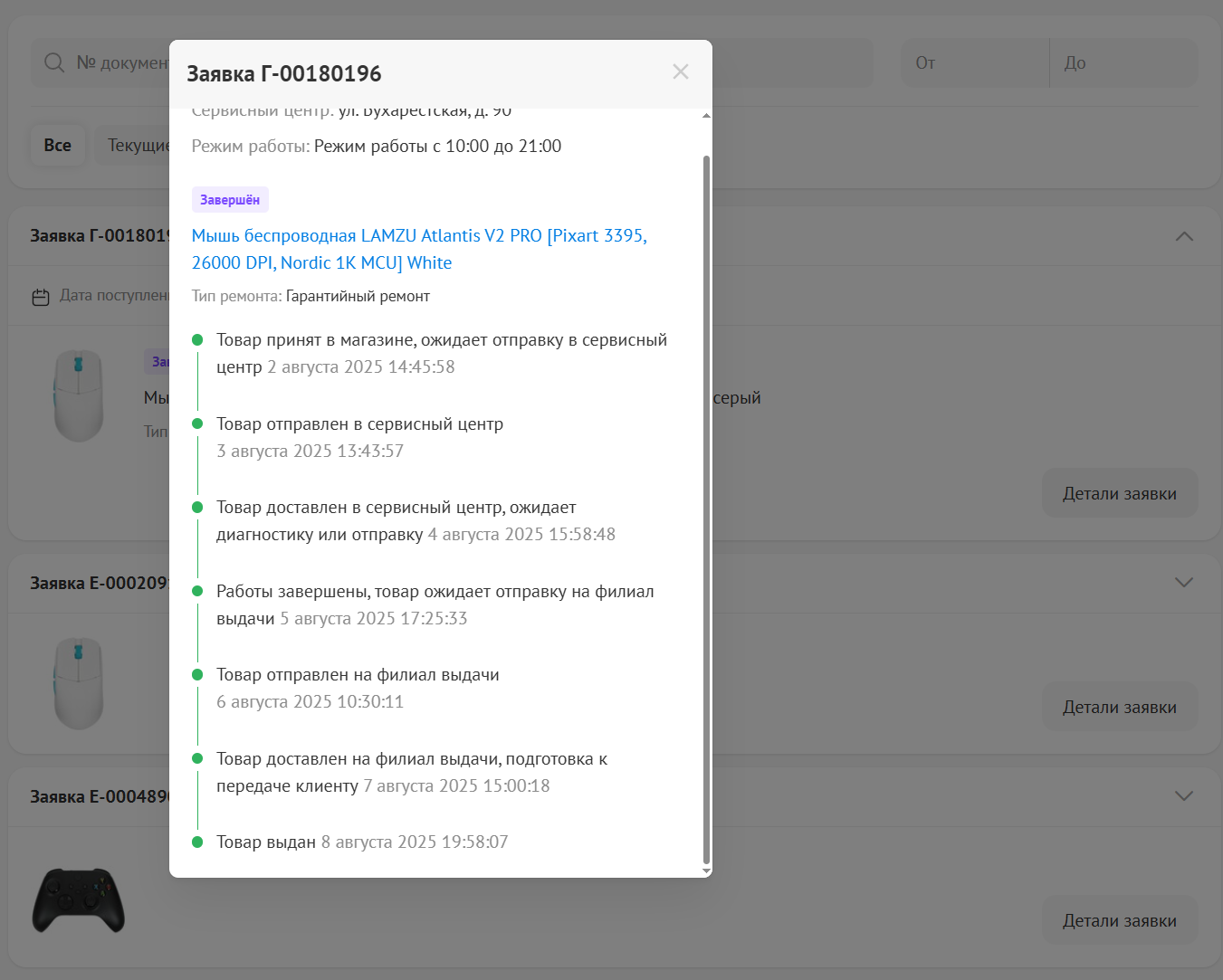Collapse the Заявка Г-0018019 section chevron
This screenshot has height=980, width=1223.
click(1183, 236)
